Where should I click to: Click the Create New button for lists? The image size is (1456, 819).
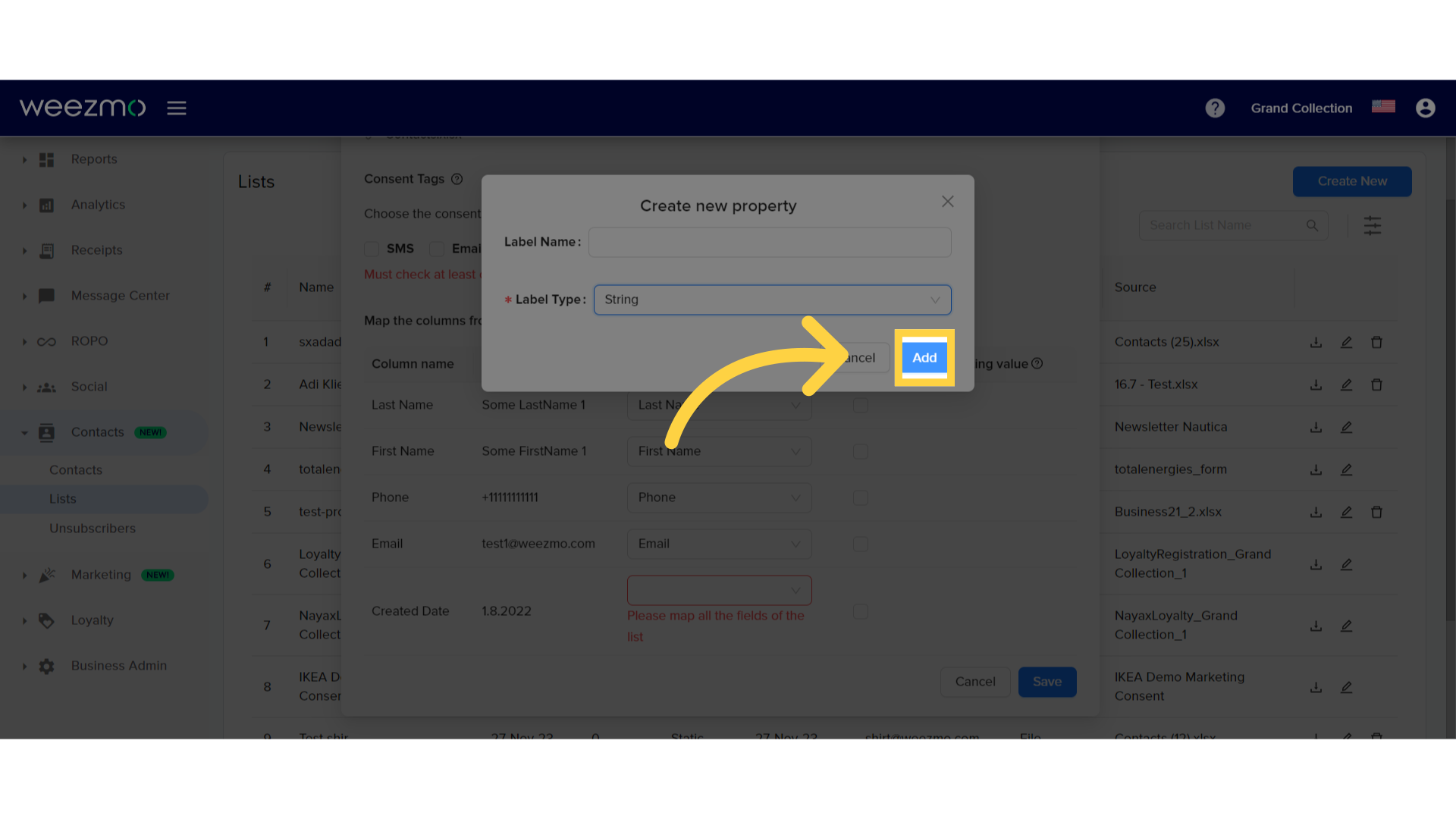point(1352,181)
